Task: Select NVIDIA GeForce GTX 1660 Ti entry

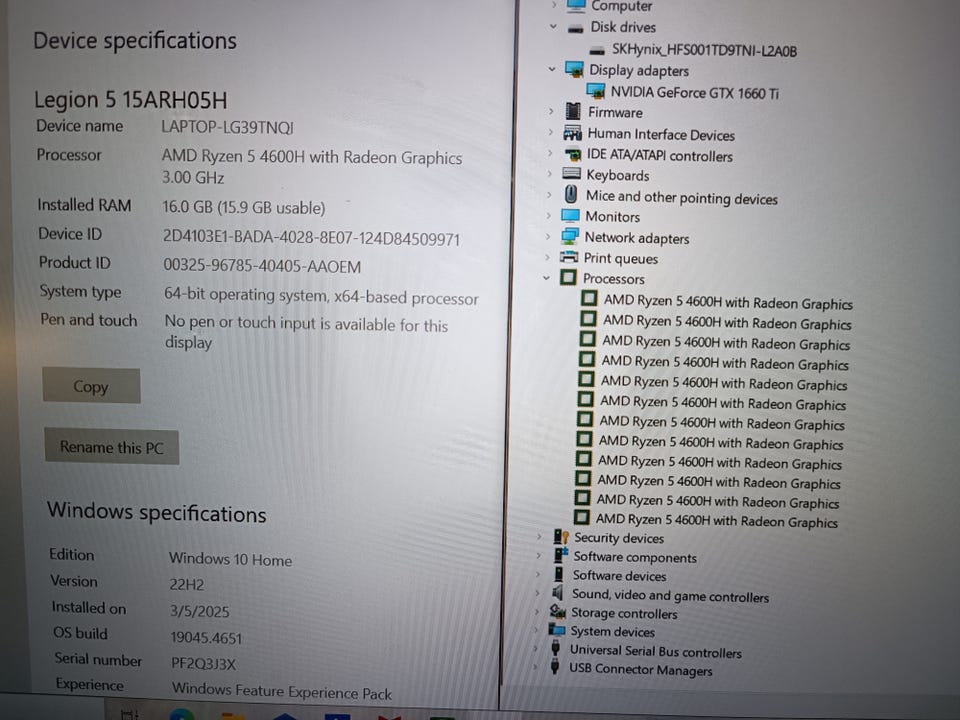Action: [694, 92]
